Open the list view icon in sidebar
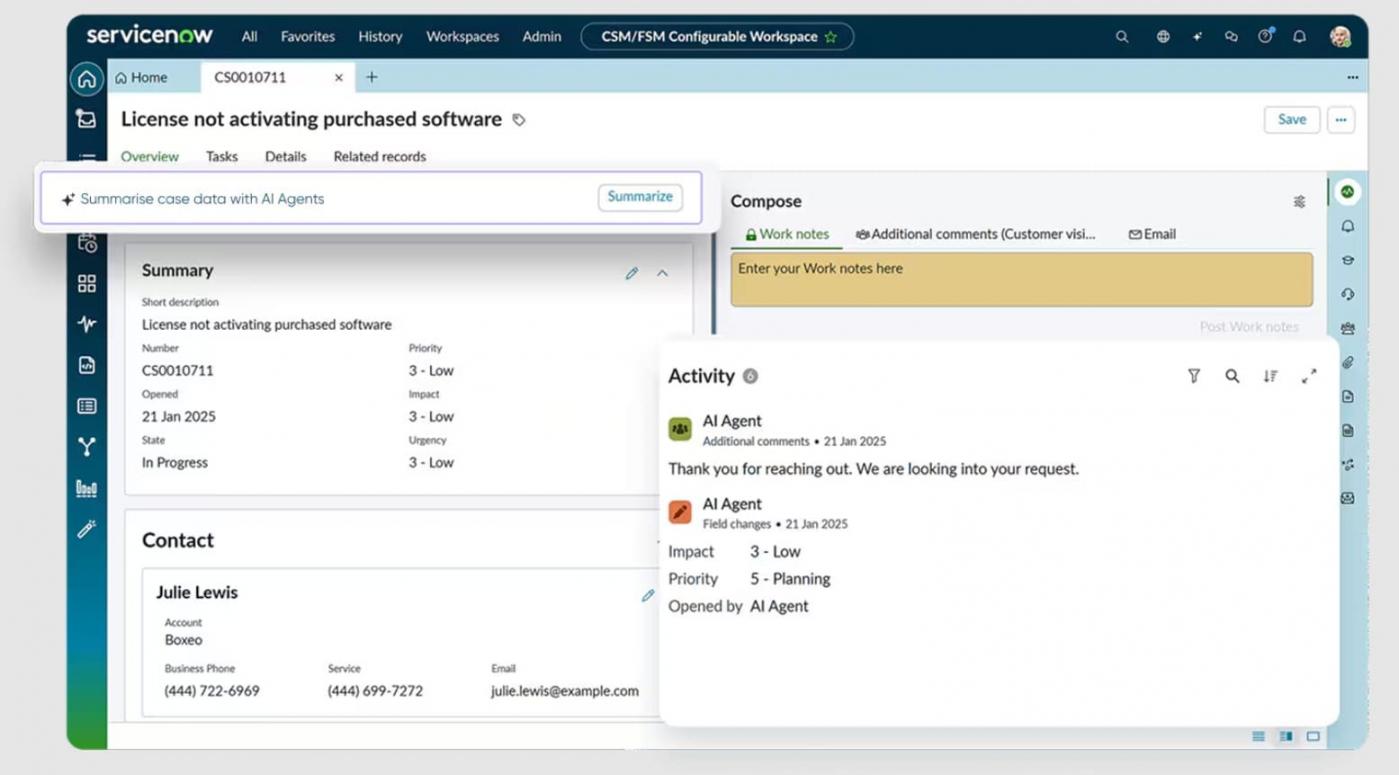This screenshot has width=1399, height=775. point(87,406)
